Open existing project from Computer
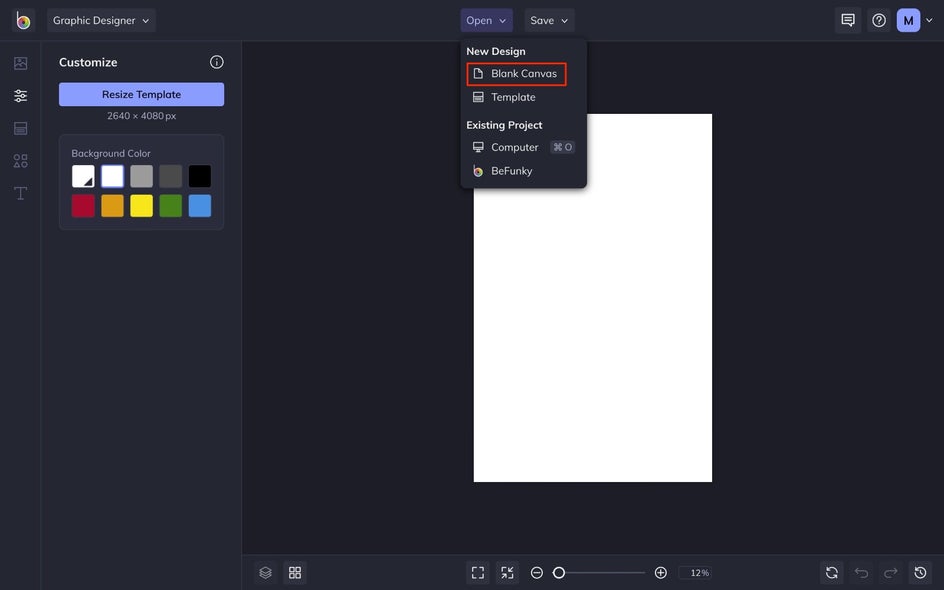The width and height of the screenshot is (944, 590). click(523, 148)
